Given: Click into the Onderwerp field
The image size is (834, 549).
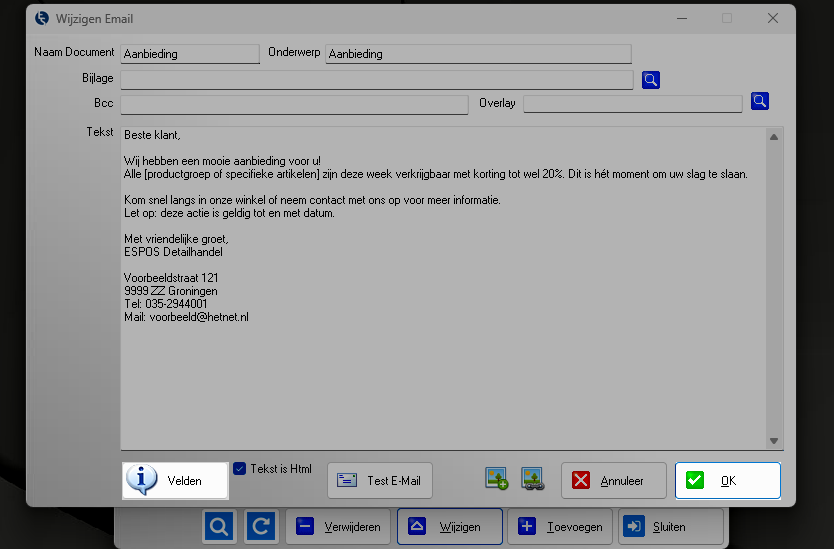Looking at the screenshot, I should [478, 54].
